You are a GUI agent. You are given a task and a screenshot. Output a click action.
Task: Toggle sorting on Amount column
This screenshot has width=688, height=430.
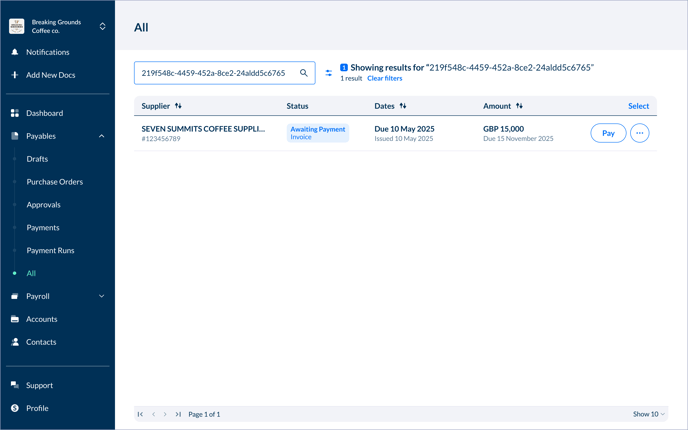519,106
